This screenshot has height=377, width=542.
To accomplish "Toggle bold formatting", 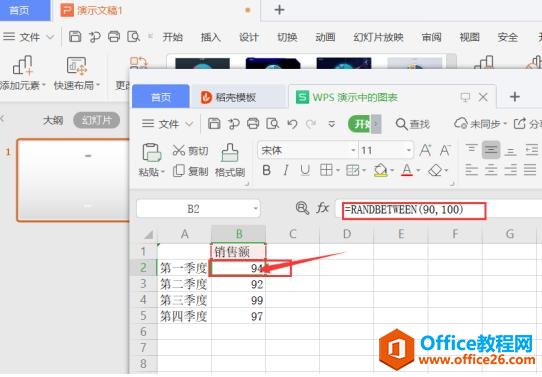I will (267, 170).
